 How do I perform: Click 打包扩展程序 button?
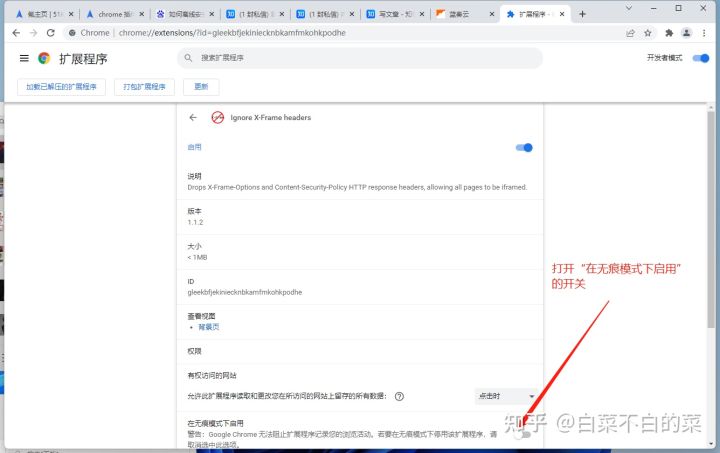[144, 87]
